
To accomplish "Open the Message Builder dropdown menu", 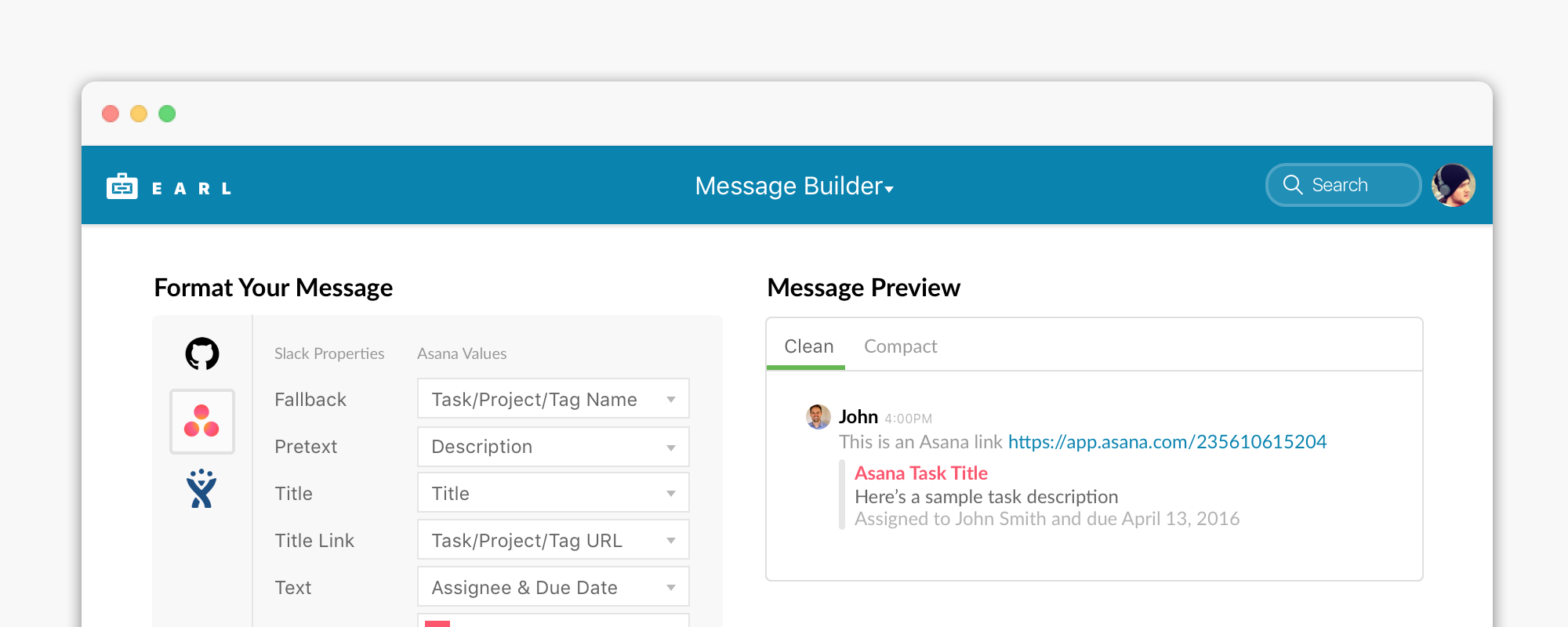I will 794,186.
